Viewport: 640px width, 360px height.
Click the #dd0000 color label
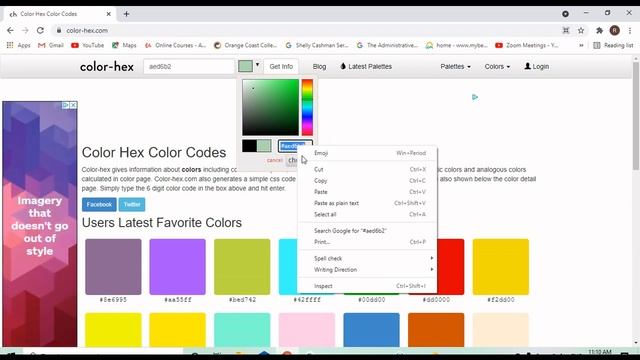(436, 300)
